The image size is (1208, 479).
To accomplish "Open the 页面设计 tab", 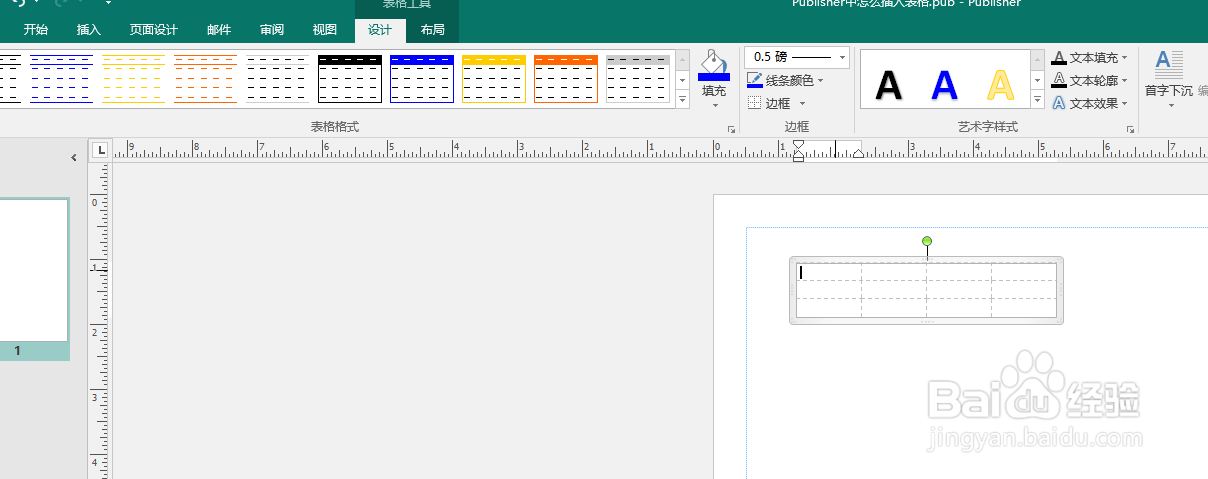I will [x=154, y=30].
